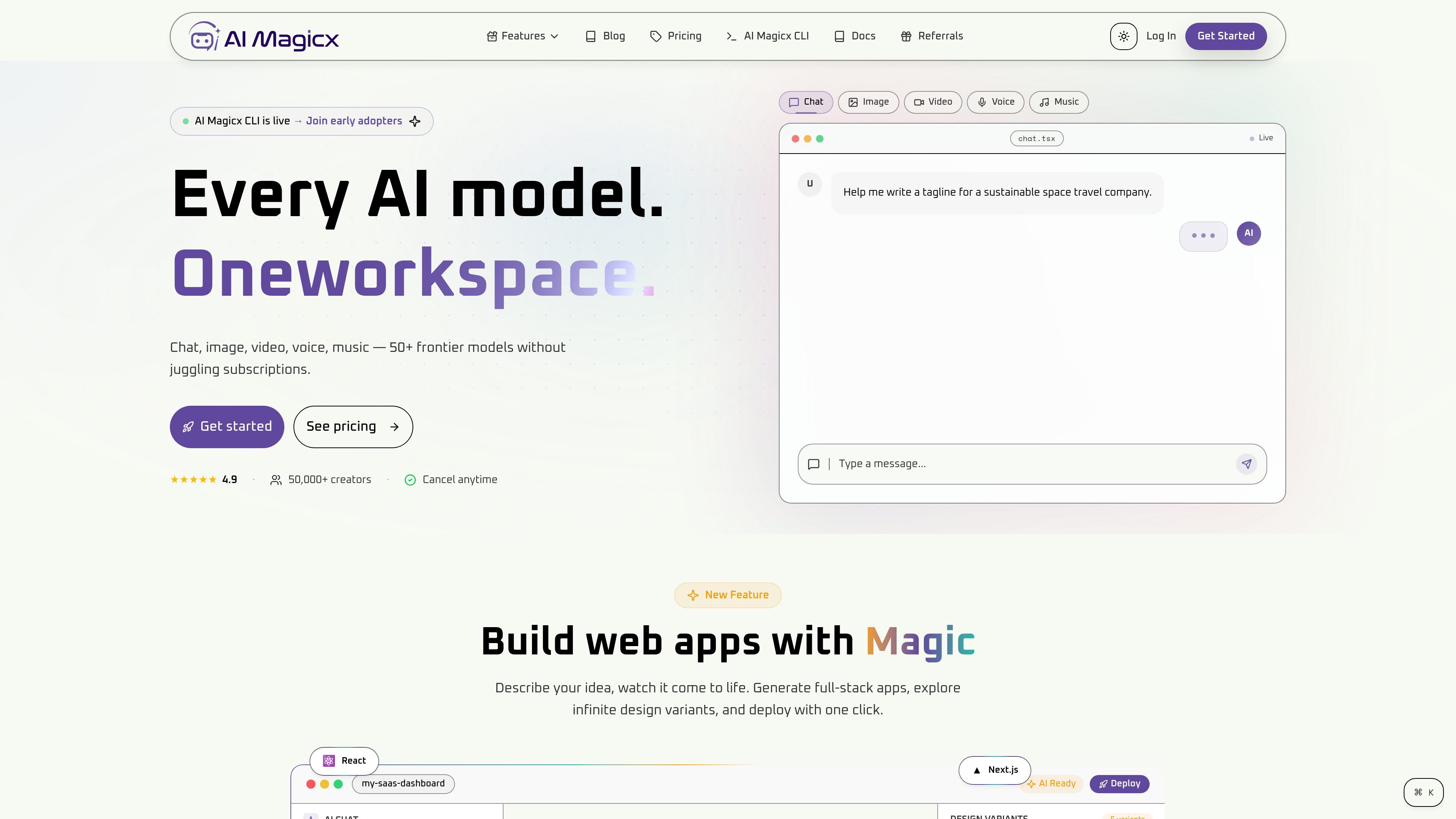Click the arrow icon in See pricing
The width and height of the screenshot is (1456, 819).
coord(394,427)
